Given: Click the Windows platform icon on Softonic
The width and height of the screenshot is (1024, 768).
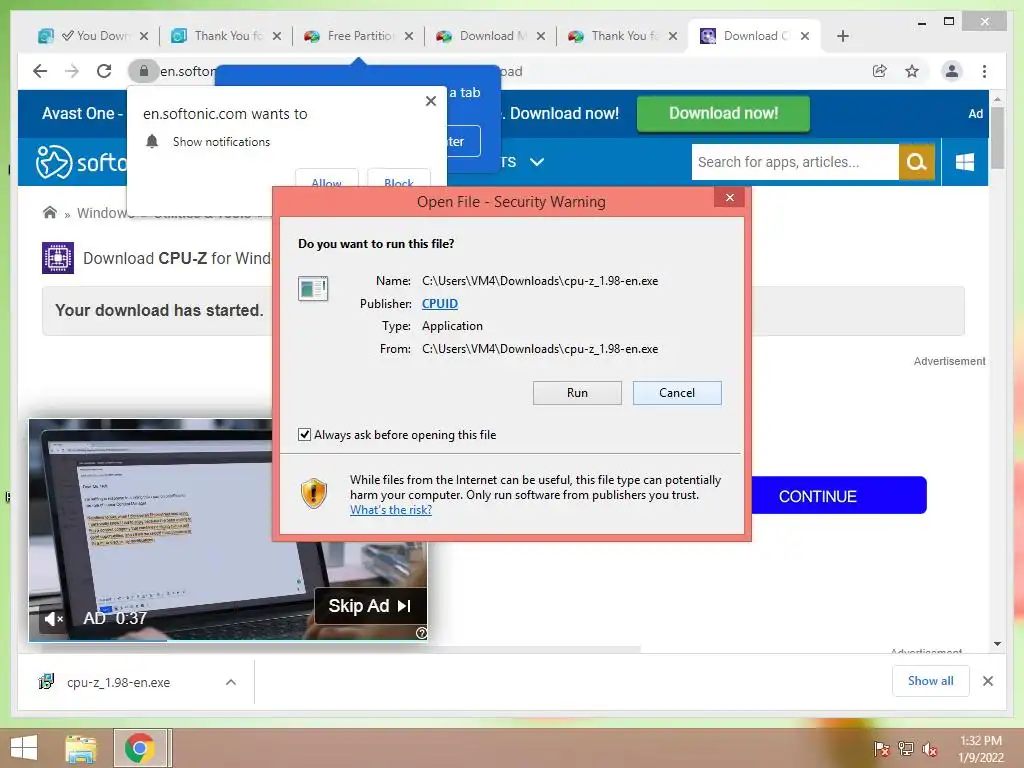Looking at the screenshot, I should [965, 162].
